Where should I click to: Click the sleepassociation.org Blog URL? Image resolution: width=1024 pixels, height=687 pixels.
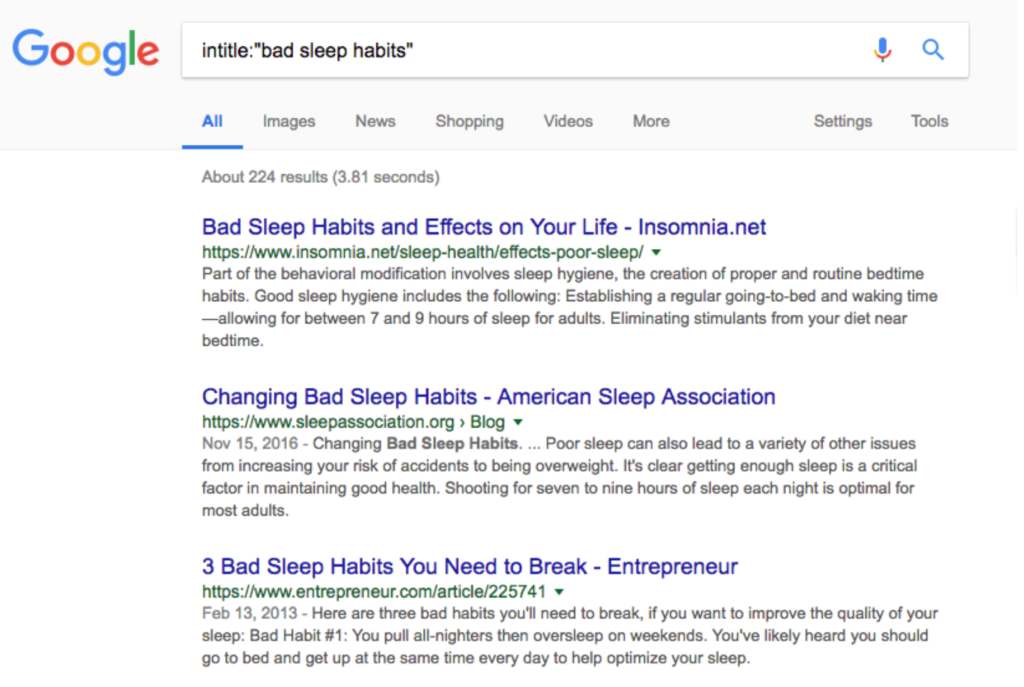pos(353,422)
